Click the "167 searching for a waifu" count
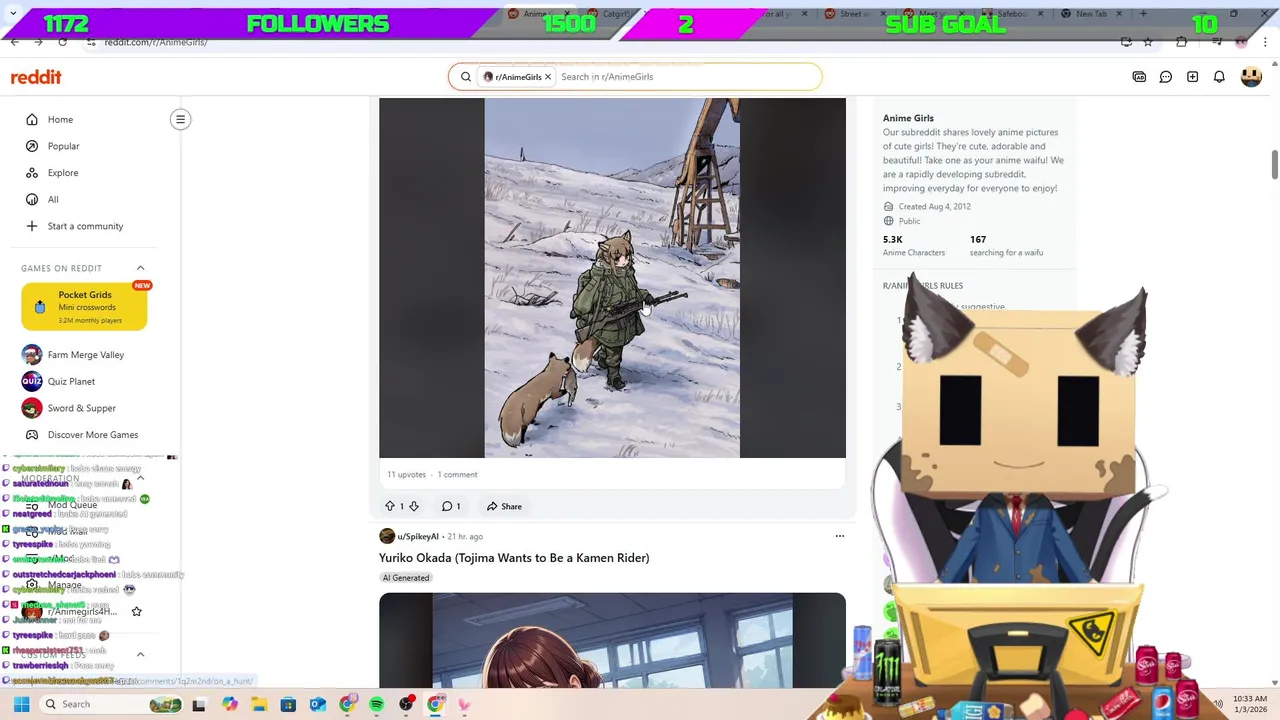1280x720 pixels. (x=1006, y=246)
